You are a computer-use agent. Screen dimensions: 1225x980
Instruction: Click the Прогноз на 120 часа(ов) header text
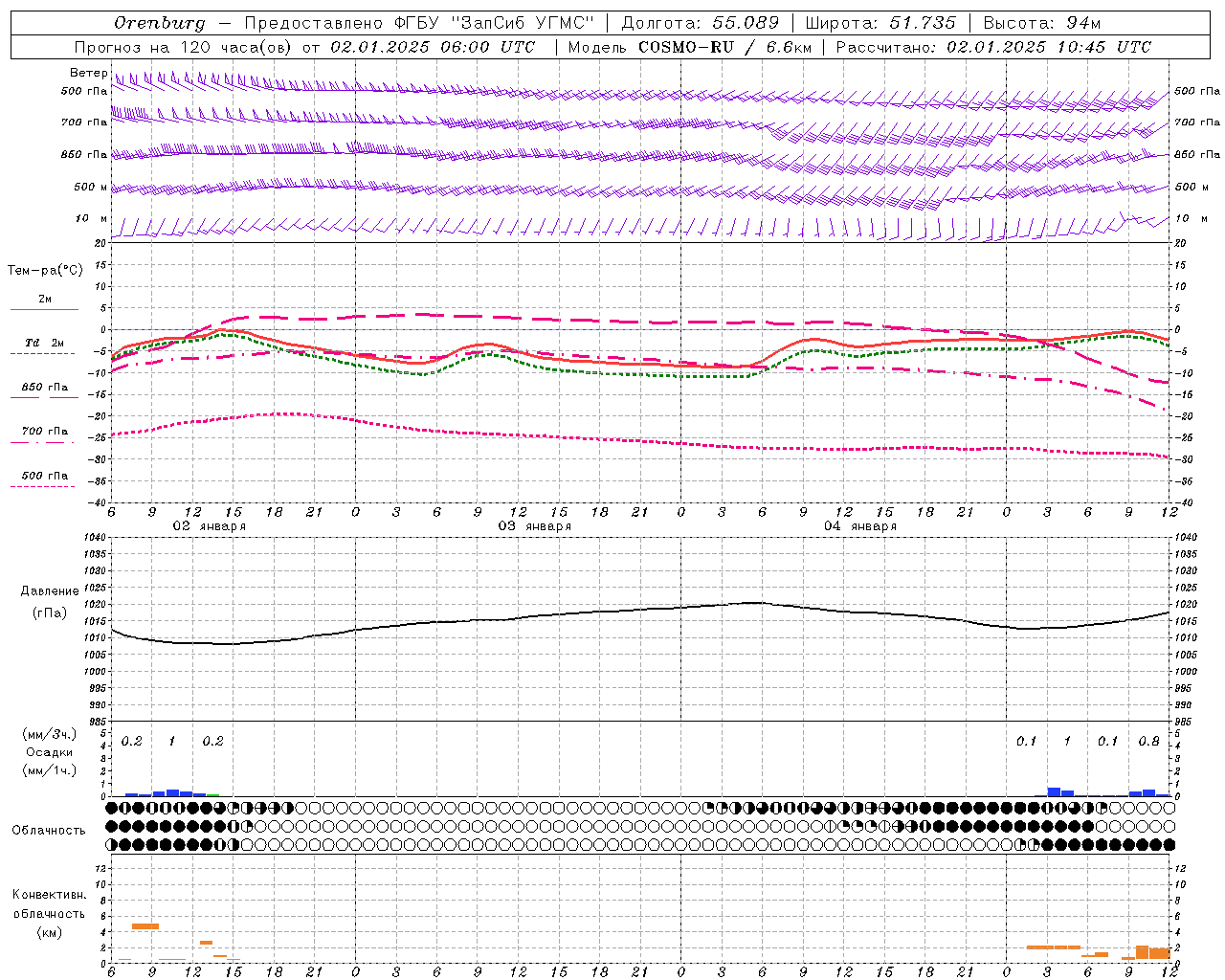[304, 47]
